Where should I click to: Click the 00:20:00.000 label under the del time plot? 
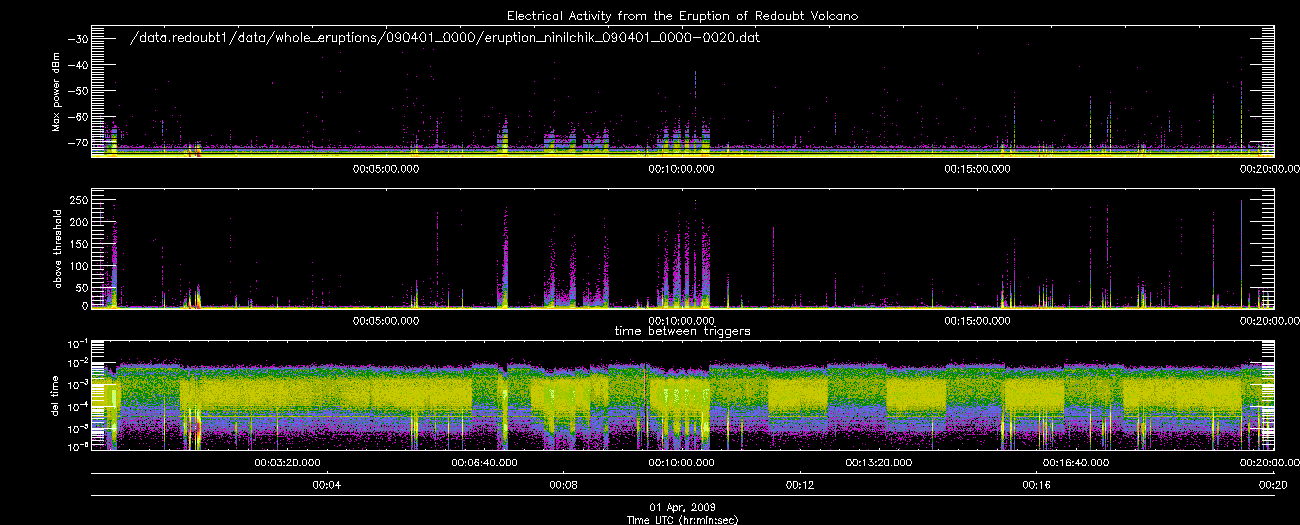tap(1272, 463)
